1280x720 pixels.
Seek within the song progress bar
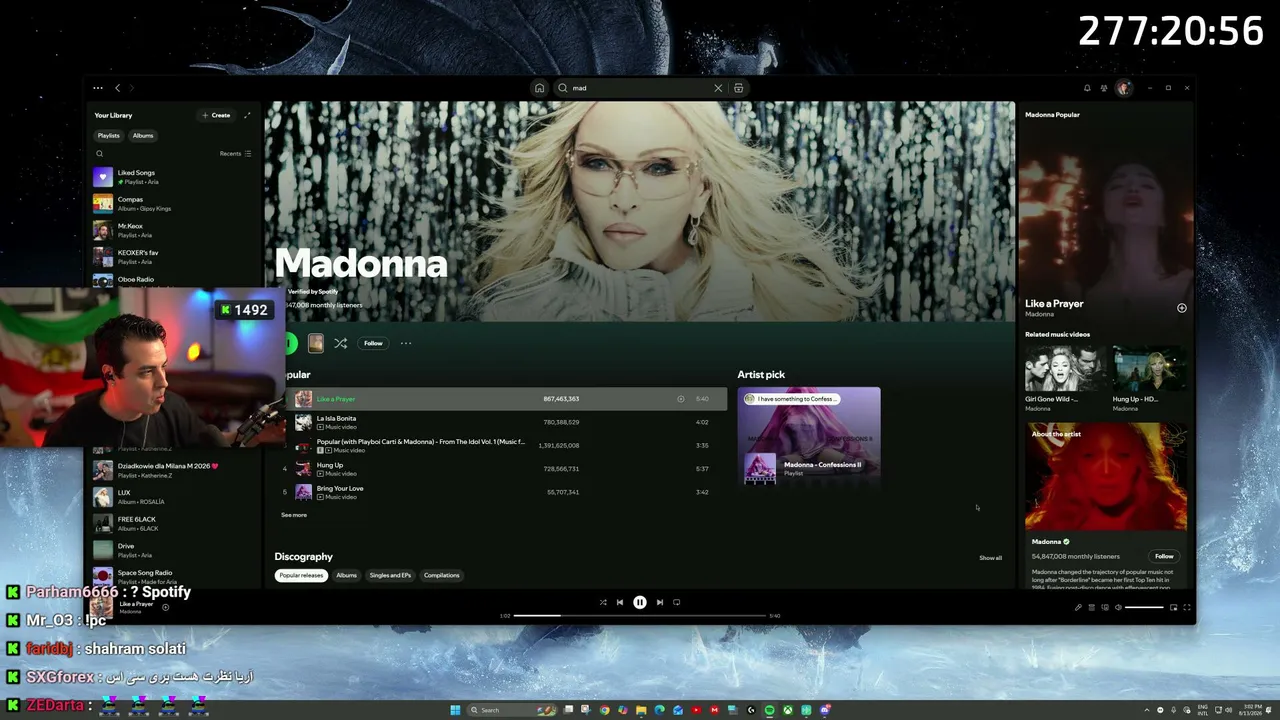[x=640, y=616]
